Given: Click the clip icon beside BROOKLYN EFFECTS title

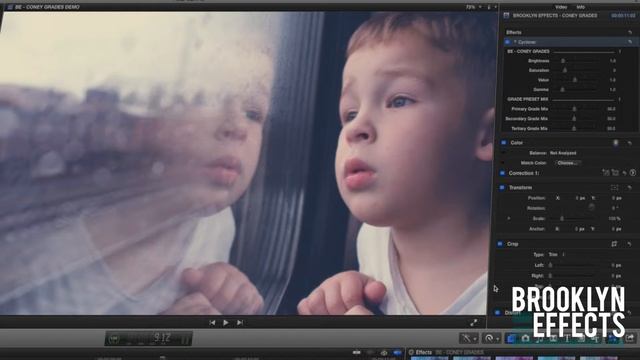Looking at the screenshot, I should [506, 16].
